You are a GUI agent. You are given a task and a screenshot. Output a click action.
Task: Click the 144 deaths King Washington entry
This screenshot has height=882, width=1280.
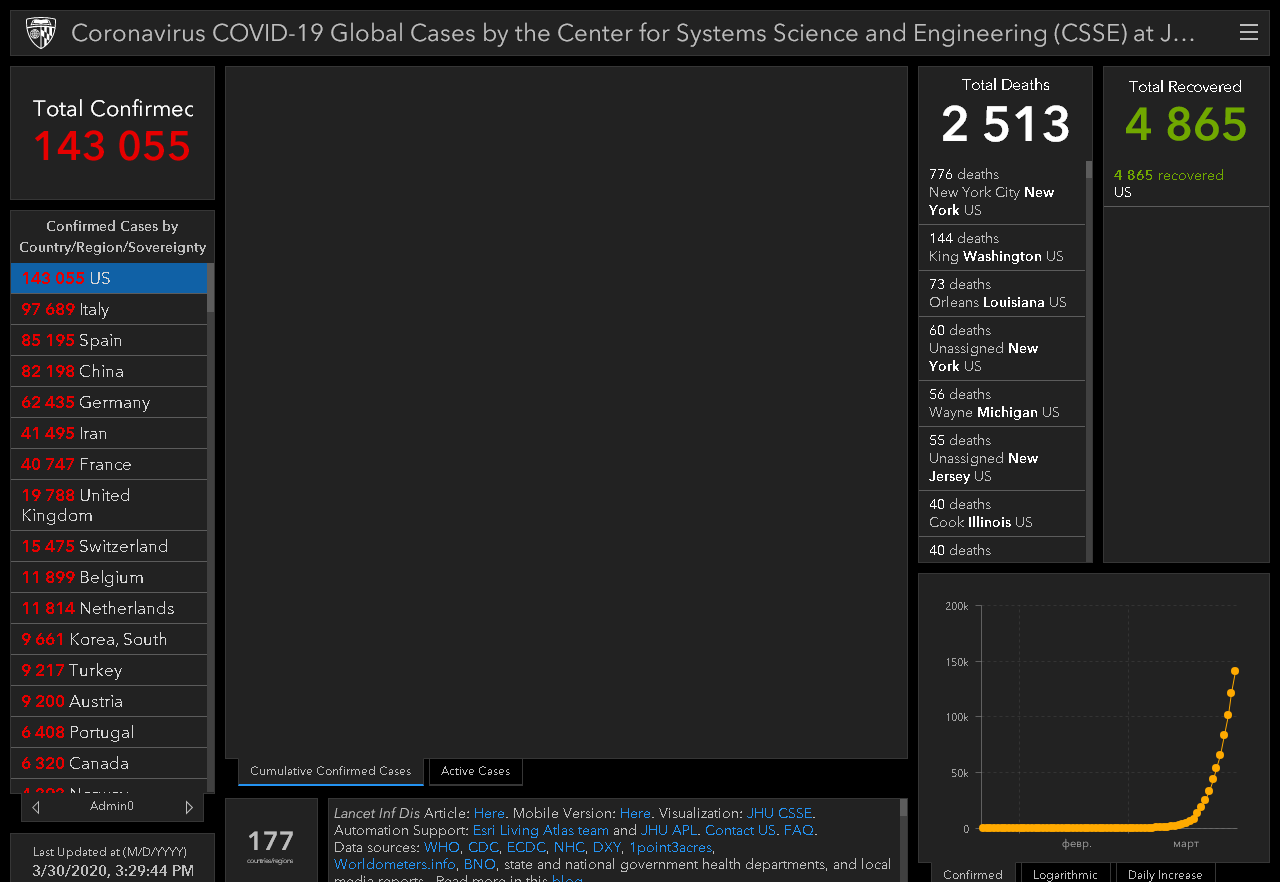pyautogui.click(x=1002, y=248)
